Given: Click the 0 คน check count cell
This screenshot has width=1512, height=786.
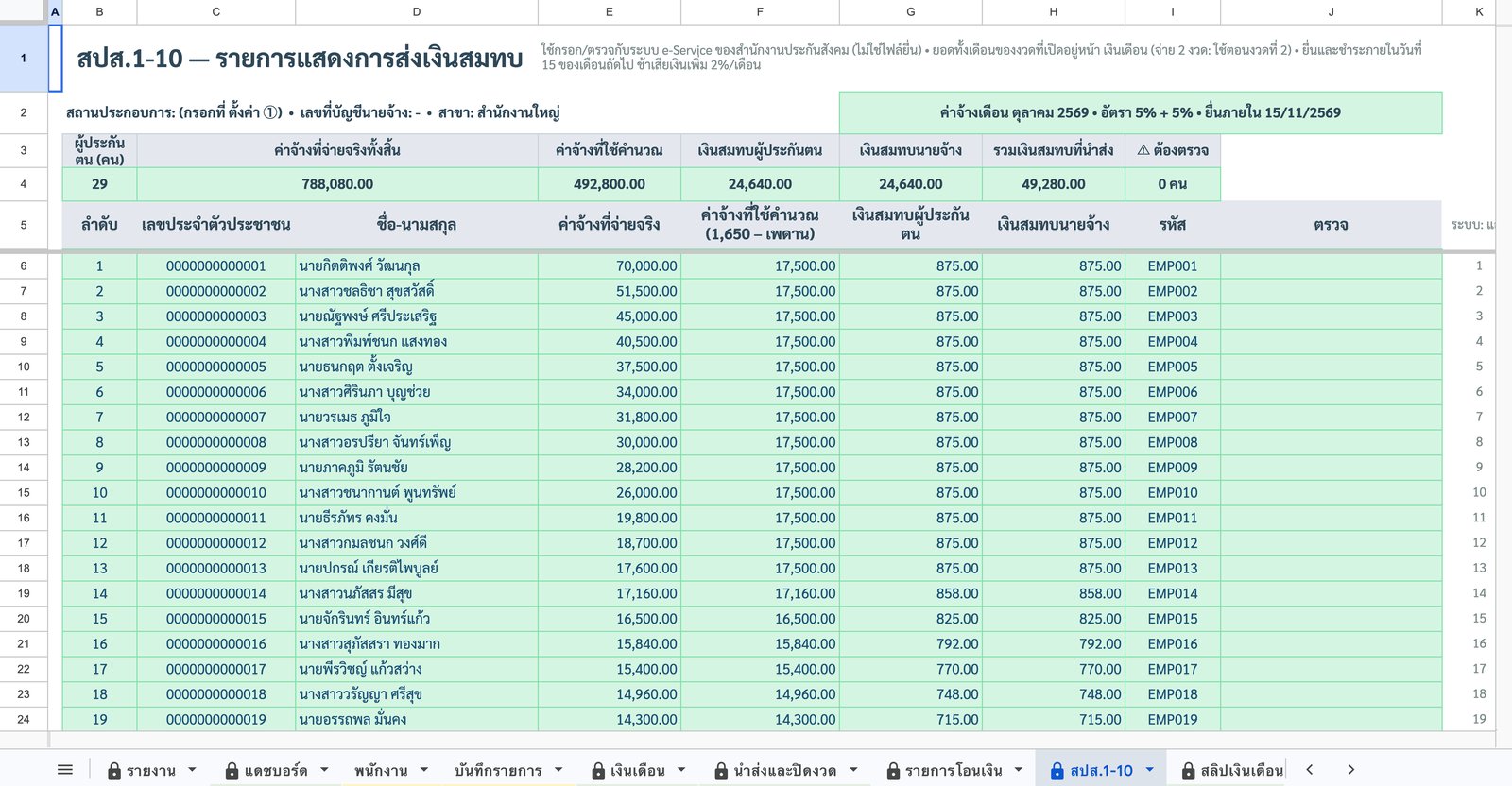Looking at the screenshot, I should point(1173,184).
